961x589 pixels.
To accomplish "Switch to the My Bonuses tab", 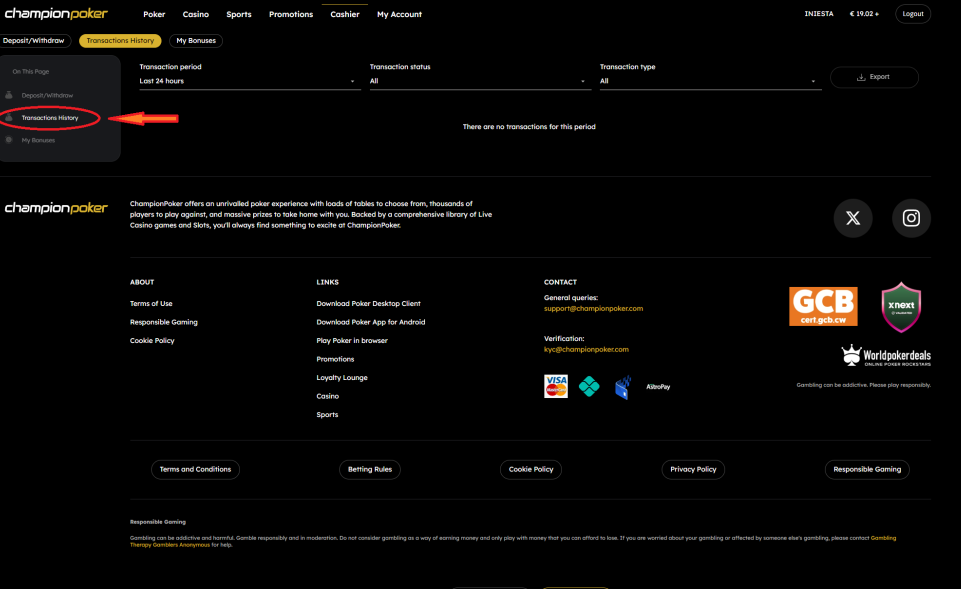I will click(x=195, y=41).
